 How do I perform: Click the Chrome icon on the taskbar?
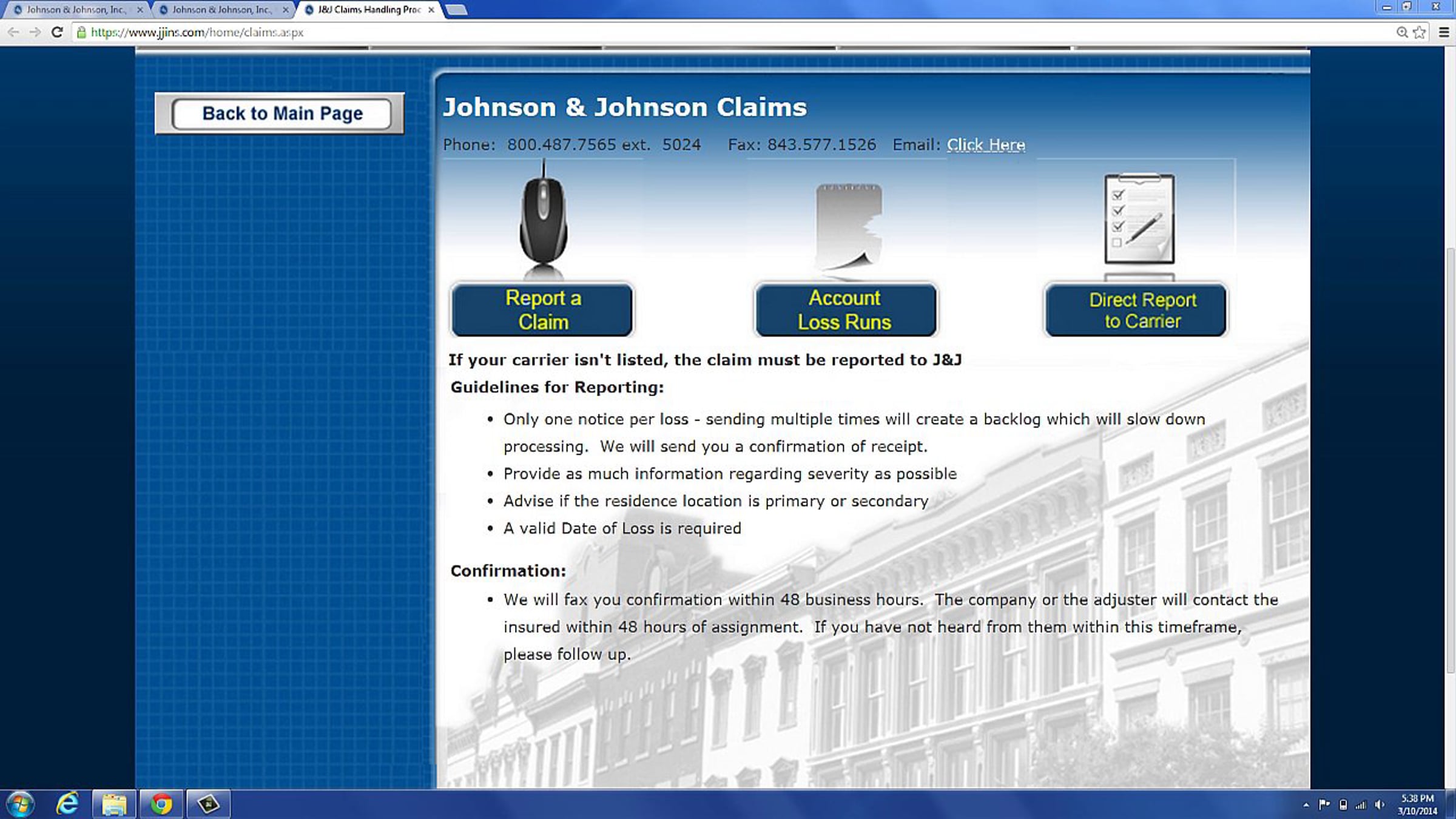(x=161, y=804)
